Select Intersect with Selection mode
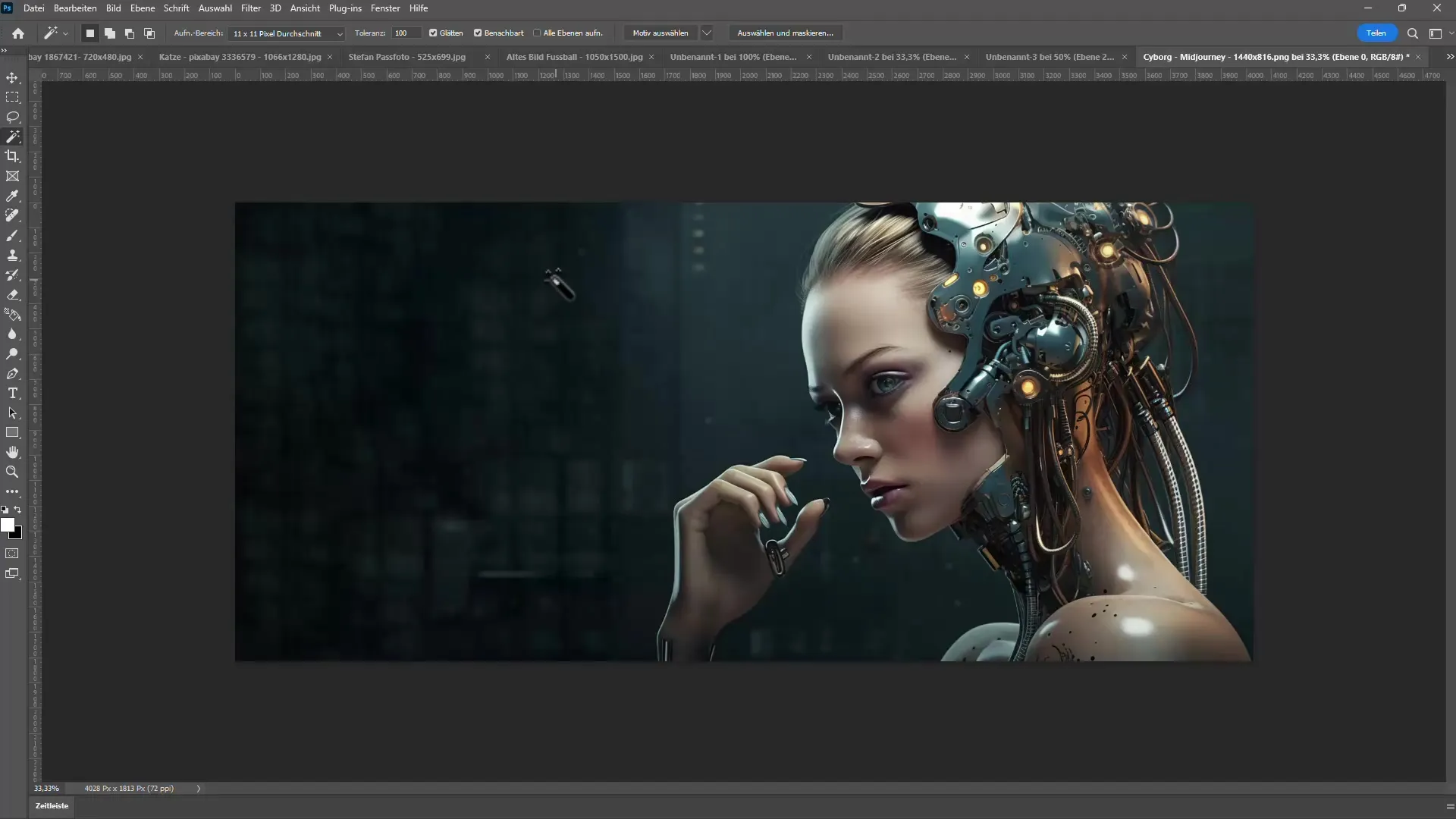 point(149,33)
